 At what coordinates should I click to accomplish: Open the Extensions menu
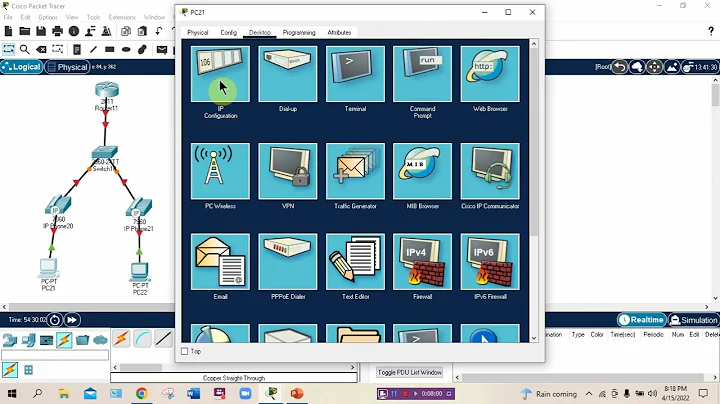click(x=122, y=17)
